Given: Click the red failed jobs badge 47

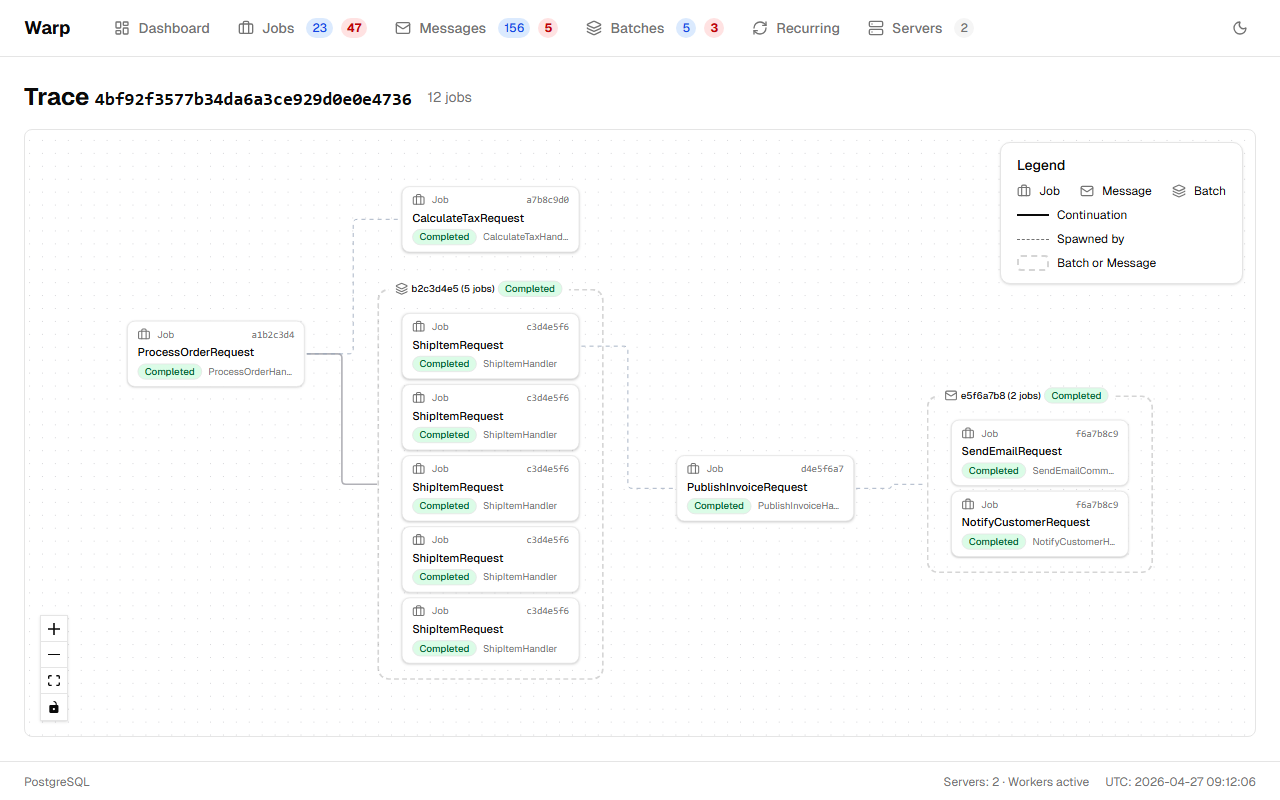Looking at the screenshot, I should 354,28.
